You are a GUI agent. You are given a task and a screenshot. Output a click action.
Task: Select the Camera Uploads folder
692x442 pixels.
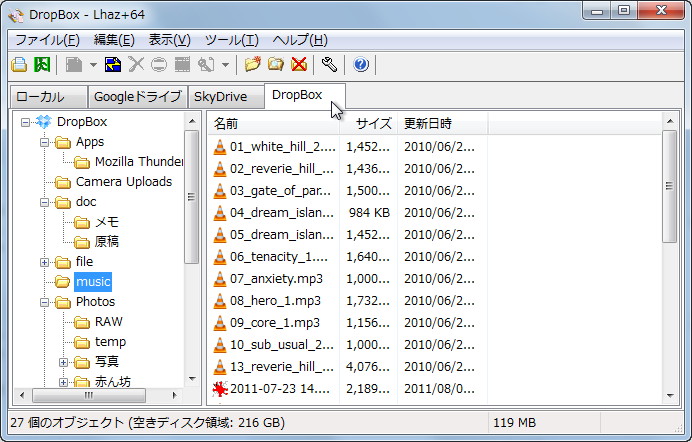124,182
